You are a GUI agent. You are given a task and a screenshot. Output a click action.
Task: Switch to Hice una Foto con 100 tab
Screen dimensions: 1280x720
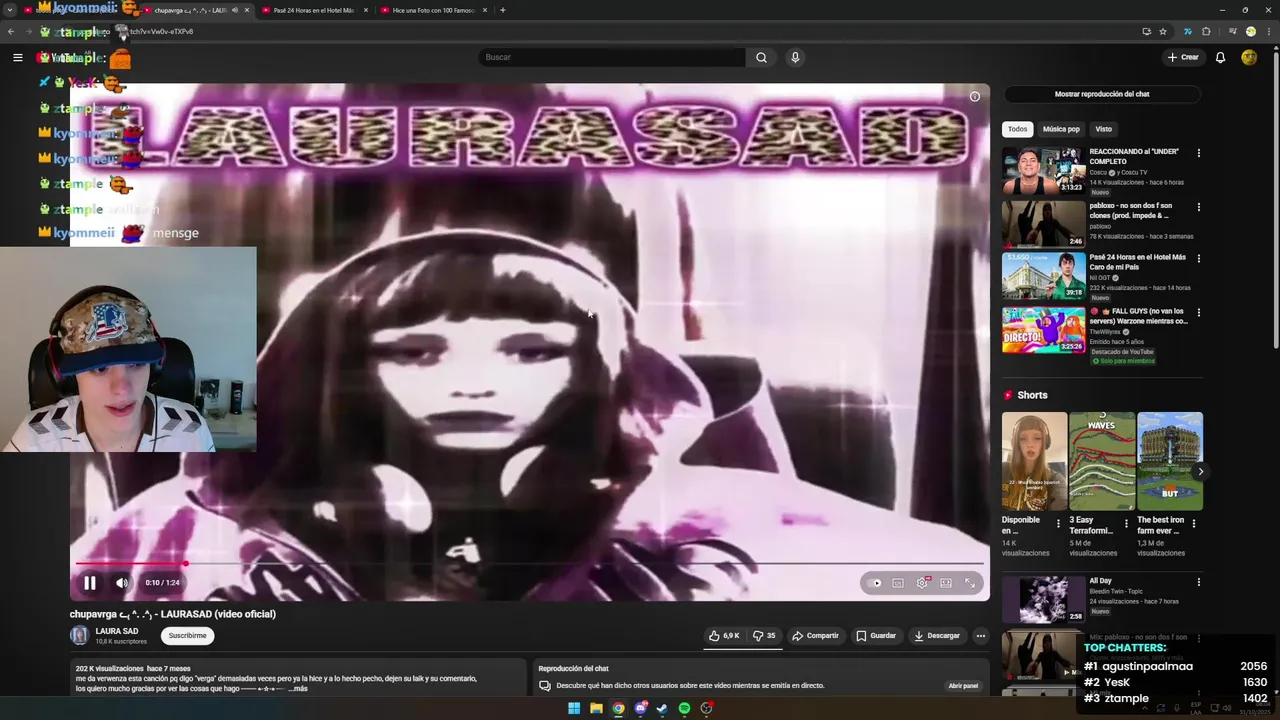tap(433, 10)
